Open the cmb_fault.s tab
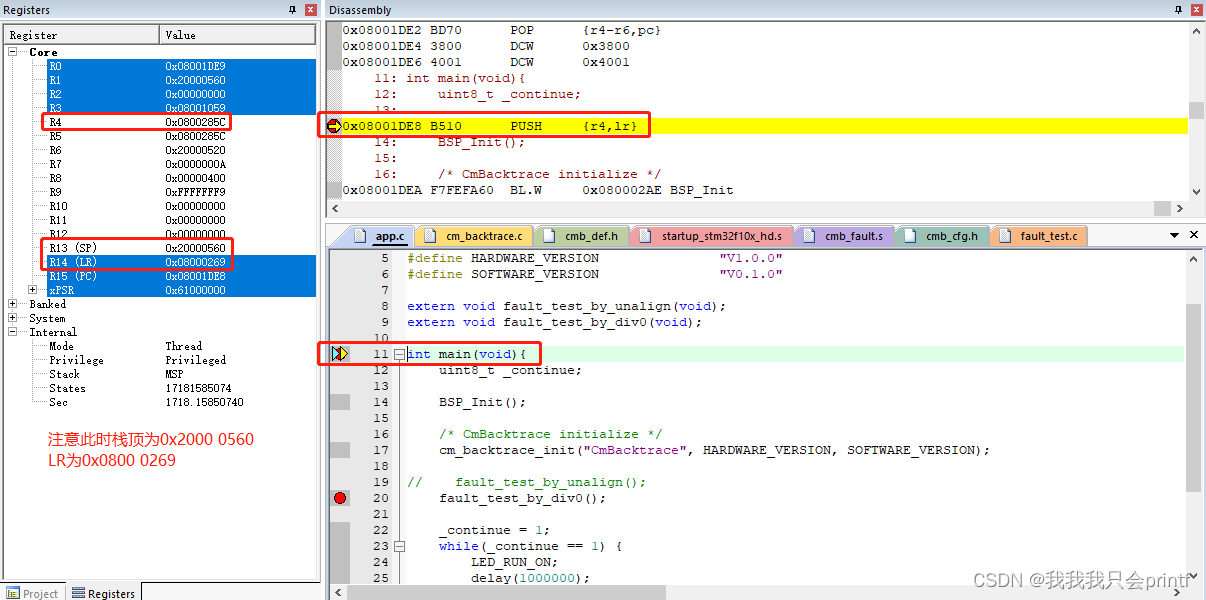1206x600 pixels. coord(844,237)
